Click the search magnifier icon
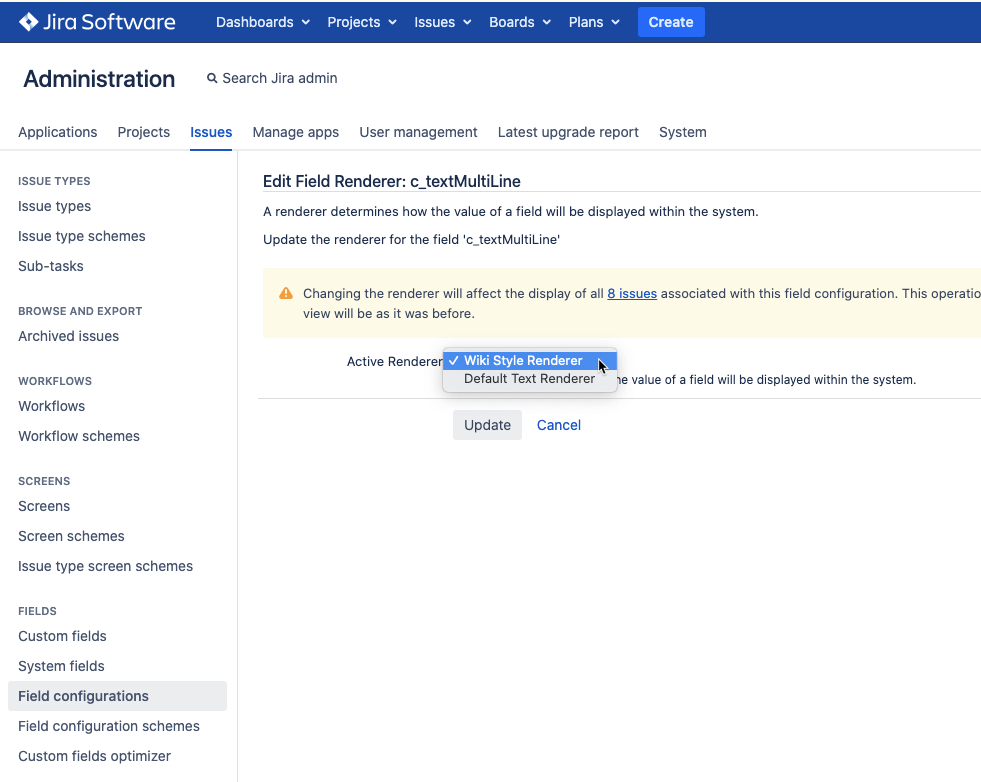The width and height of the screenshot is (981, 782). [212, 78]
